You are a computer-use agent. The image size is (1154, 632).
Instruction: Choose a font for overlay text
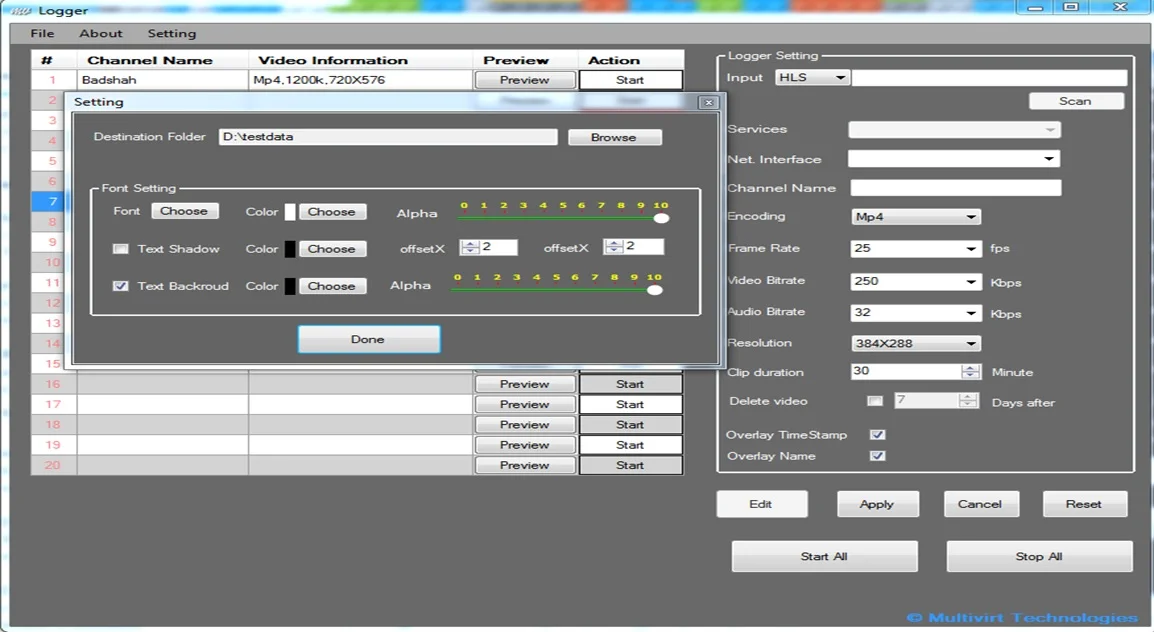click(x=185, y=210)
